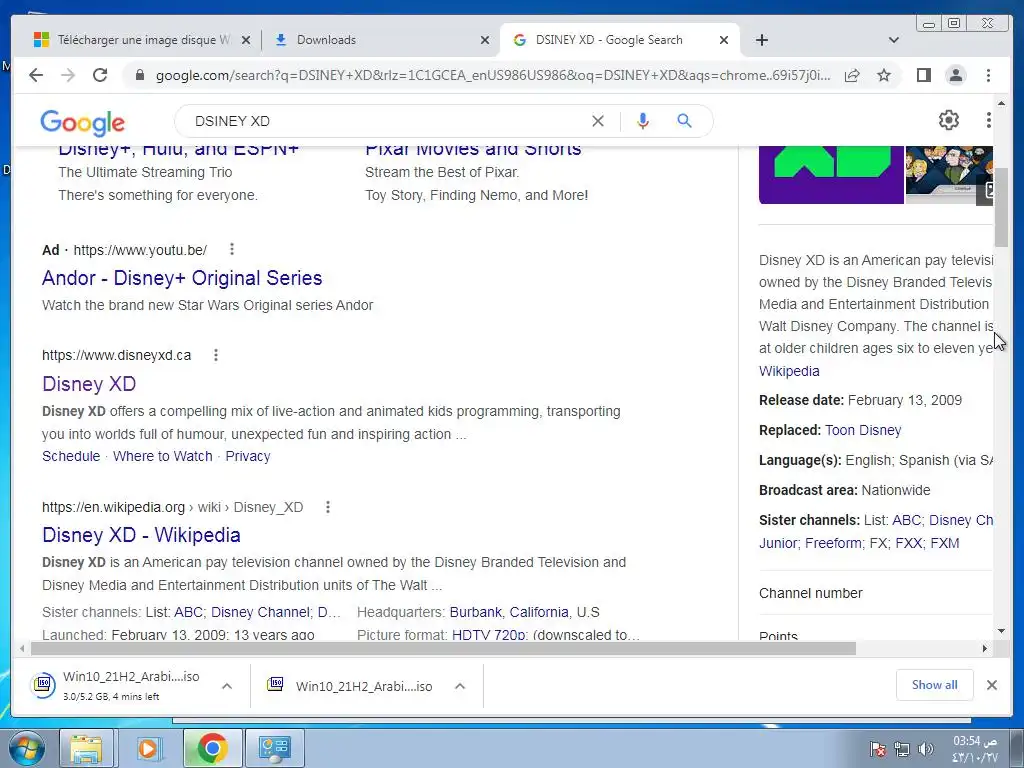Open the Disney XD disneyxd.ca result
Image resolution: width=1024 pixels, height=768 pixels.
coord(89,383)
